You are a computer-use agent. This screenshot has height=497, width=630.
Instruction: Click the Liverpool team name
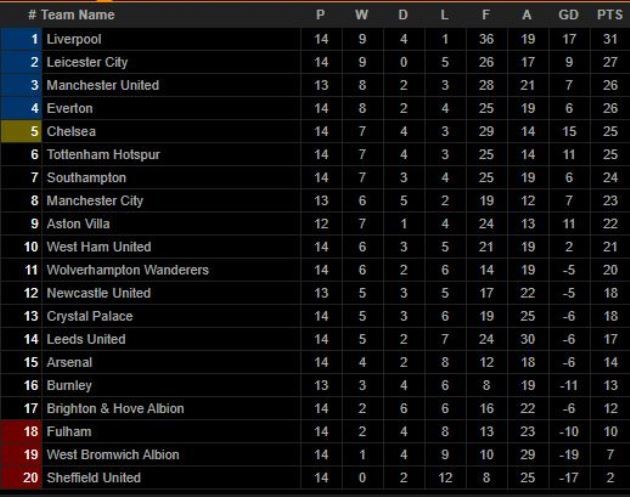[74, 39]
